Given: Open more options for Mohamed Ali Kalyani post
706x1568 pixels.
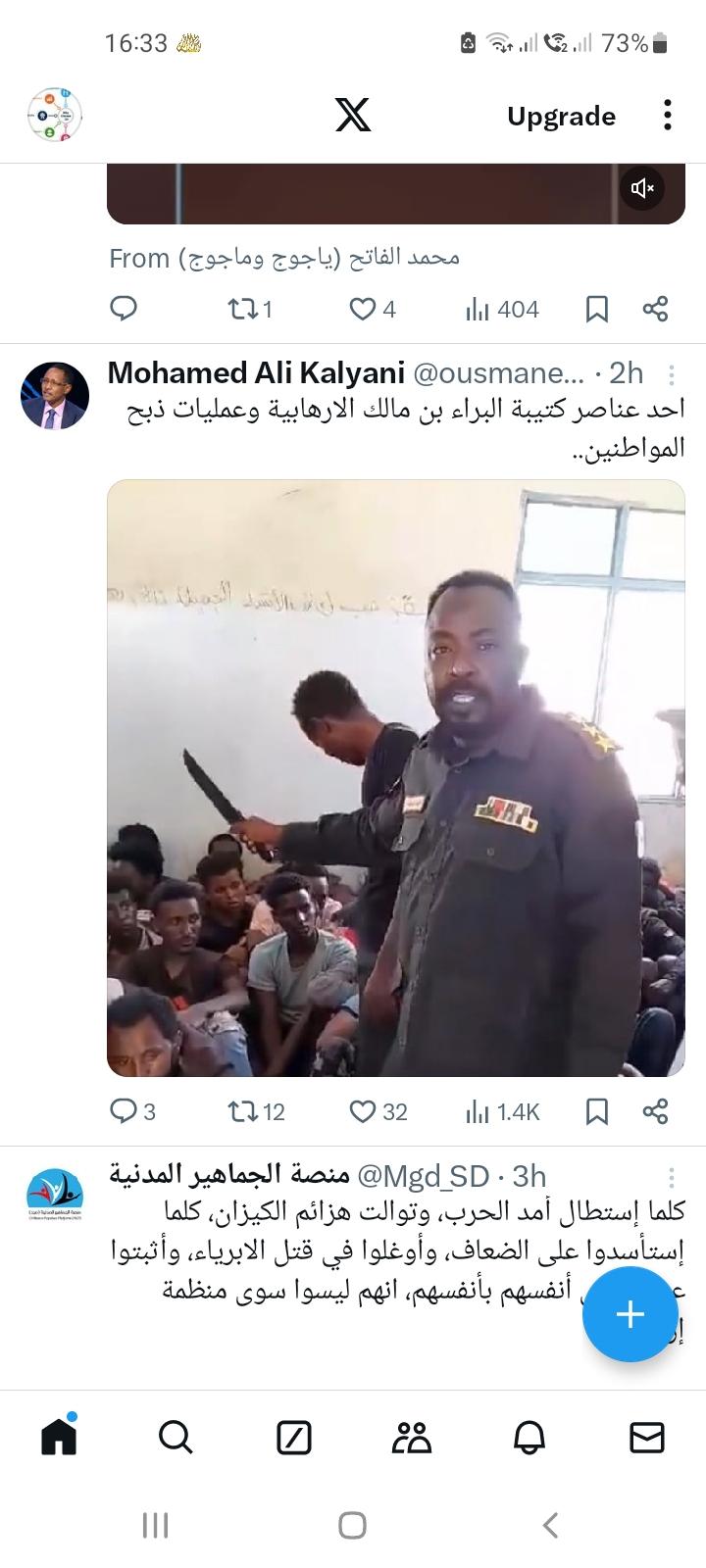Looking at the screenshot, I should (x=672, y=374).
